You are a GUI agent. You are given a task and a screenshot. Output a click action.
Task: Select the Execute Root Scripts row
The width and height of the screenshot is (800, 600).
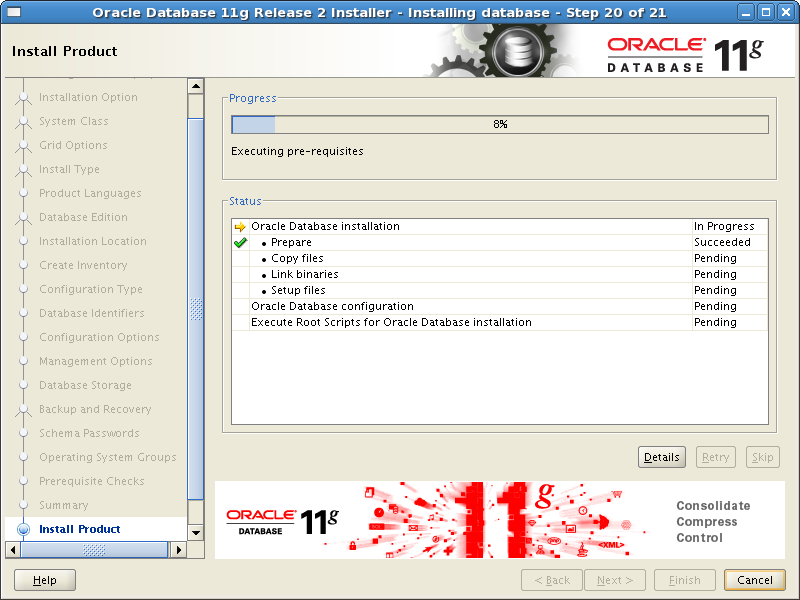(500, 322)
